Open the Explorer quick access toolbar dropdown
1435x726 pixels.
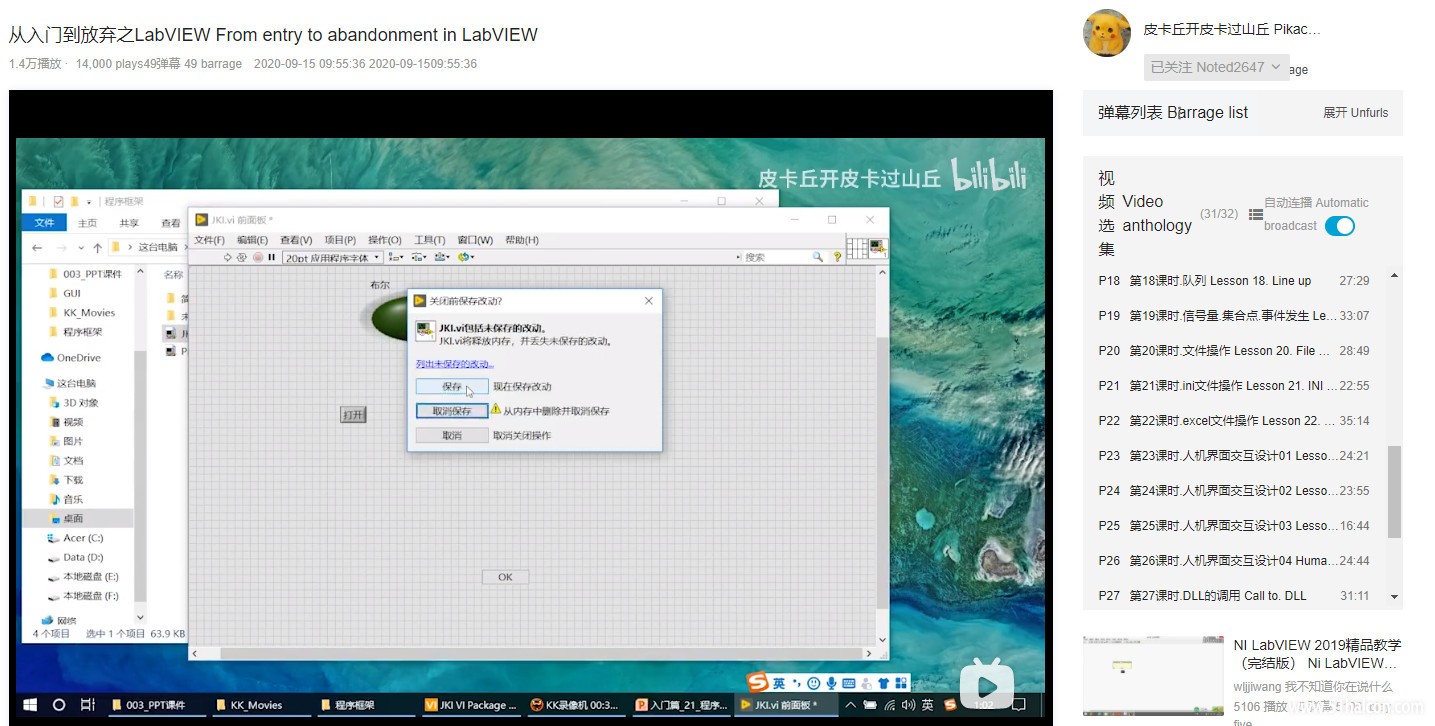88,201
